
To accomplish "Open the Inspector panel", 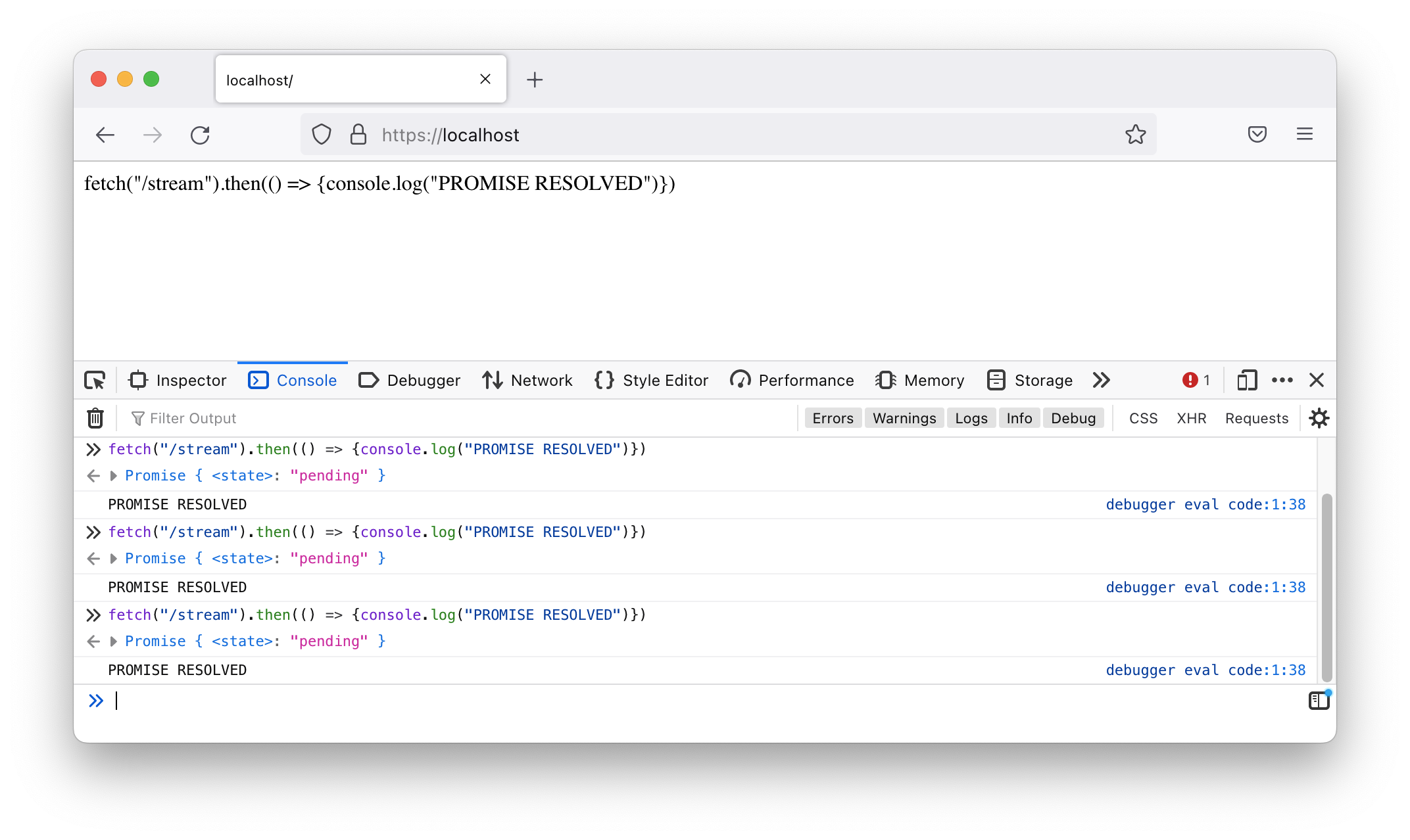I will [x=176, y=380].
